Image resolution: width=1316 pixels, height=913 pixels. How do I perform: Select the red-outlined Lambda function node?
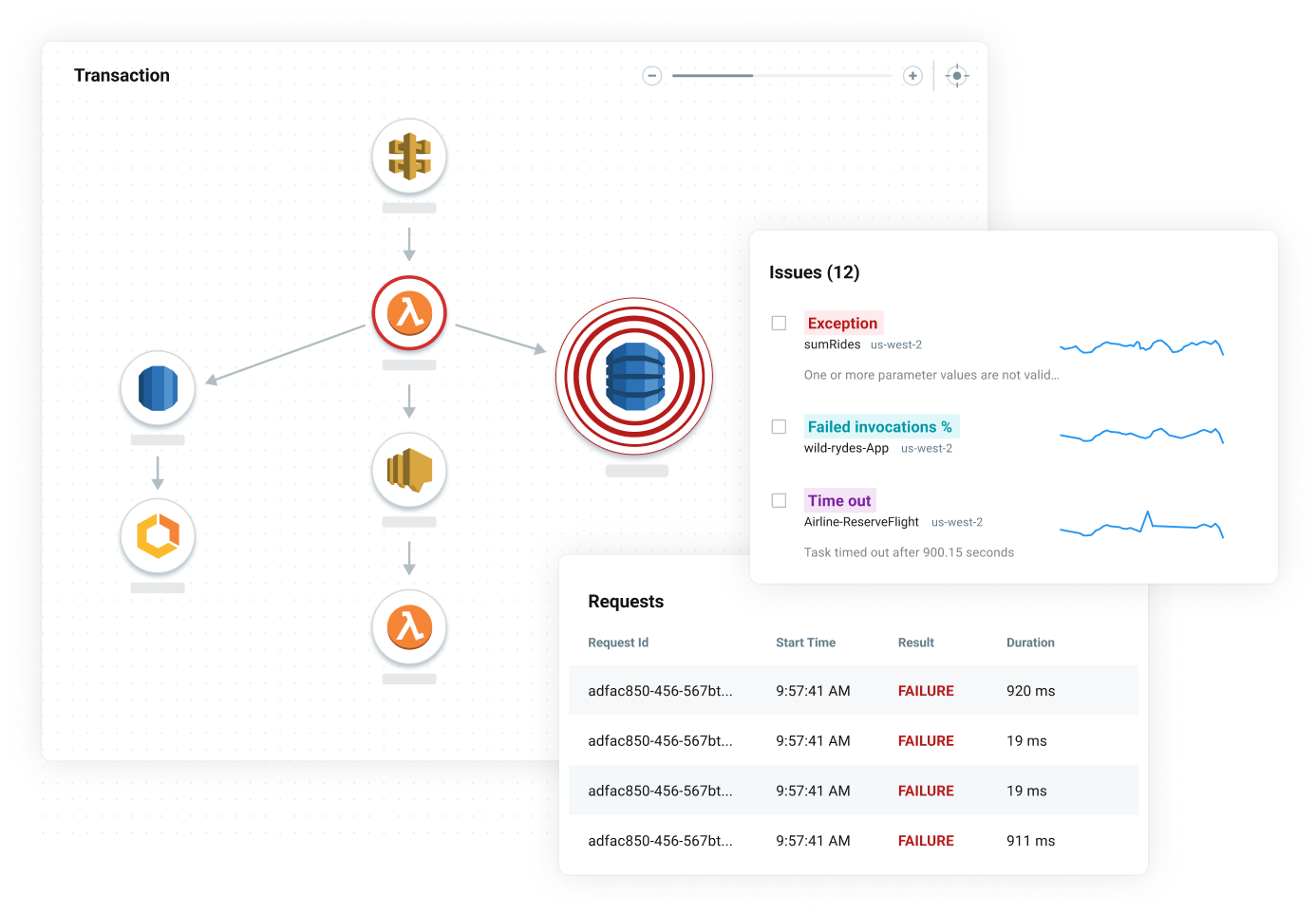tap(409, 313)
